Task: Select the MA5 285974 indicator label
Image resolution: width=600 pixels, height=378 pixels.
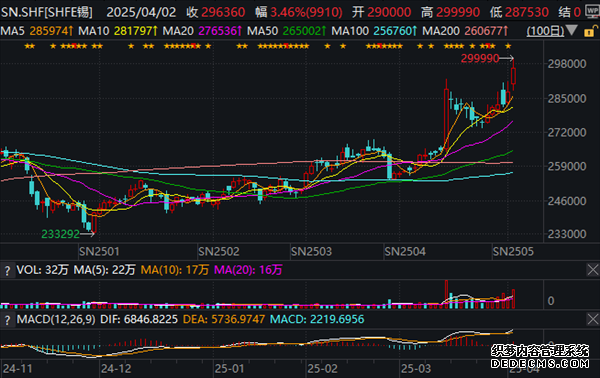Action: [x=37, y=31]
